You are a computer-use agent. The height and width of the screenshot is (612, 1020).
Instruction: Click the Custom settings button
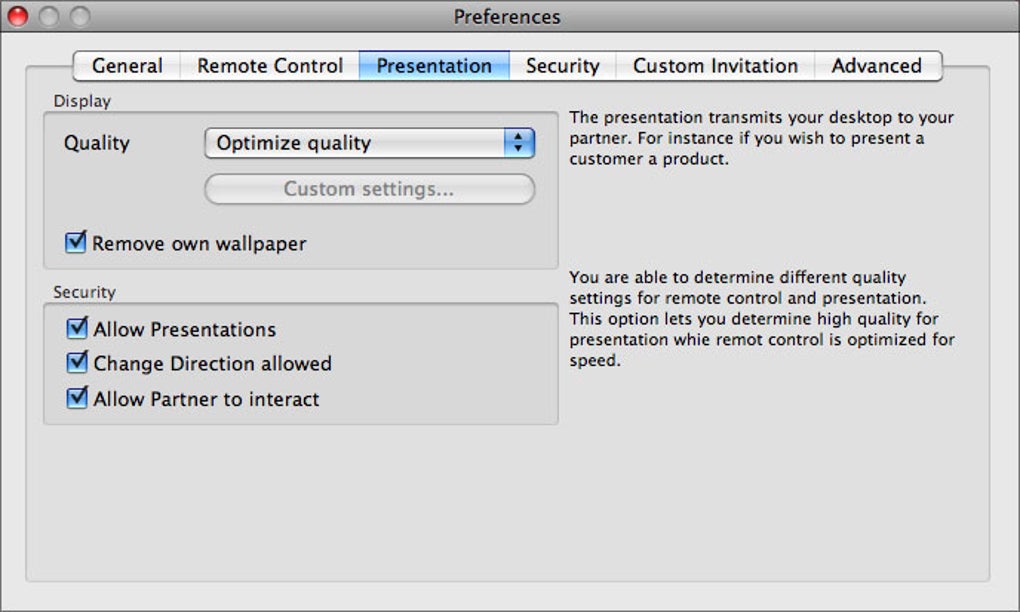point(369,189)
